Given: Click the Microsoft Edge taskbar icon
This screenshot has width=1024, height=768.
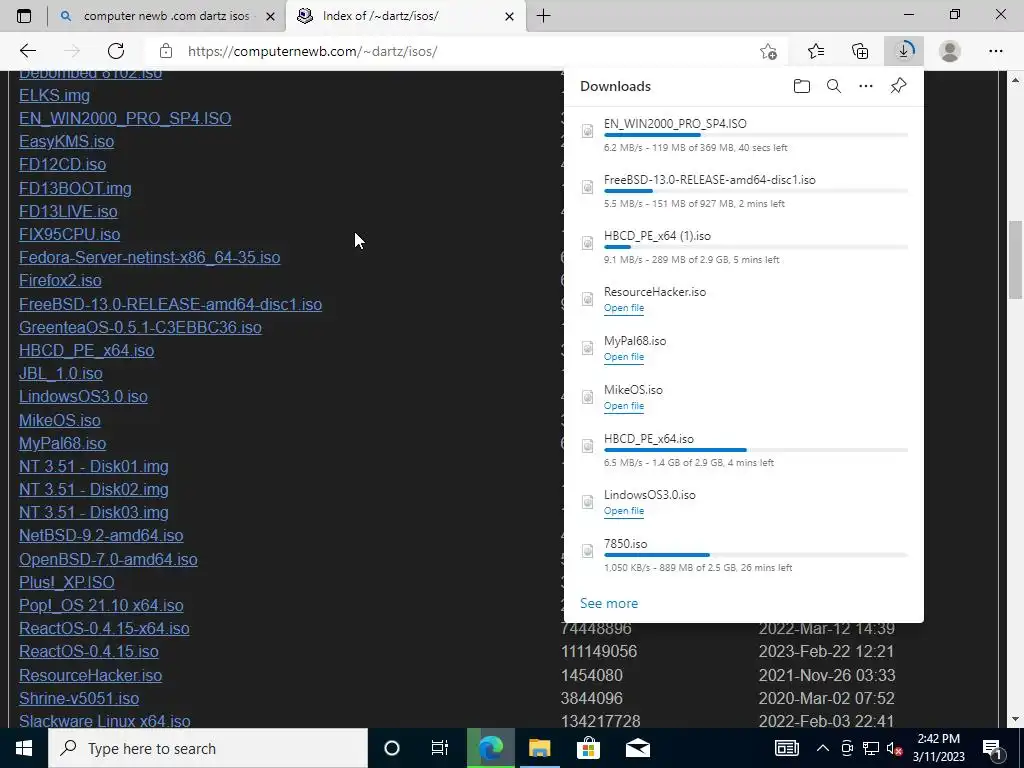Looking at the screenshot, I should (x=490, y=748).
